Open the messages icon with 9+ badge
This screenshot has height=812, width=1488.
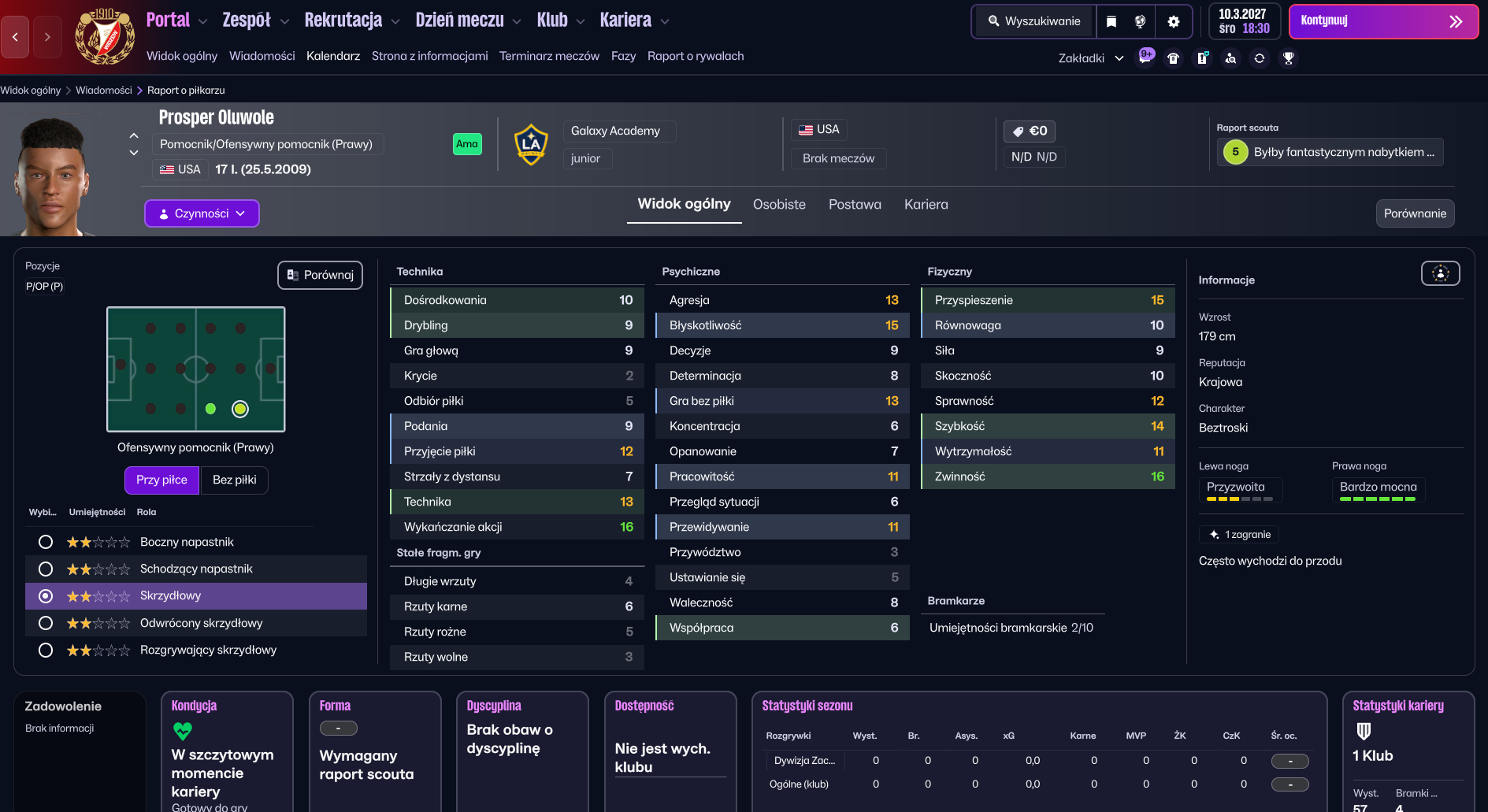[1145, 57]
